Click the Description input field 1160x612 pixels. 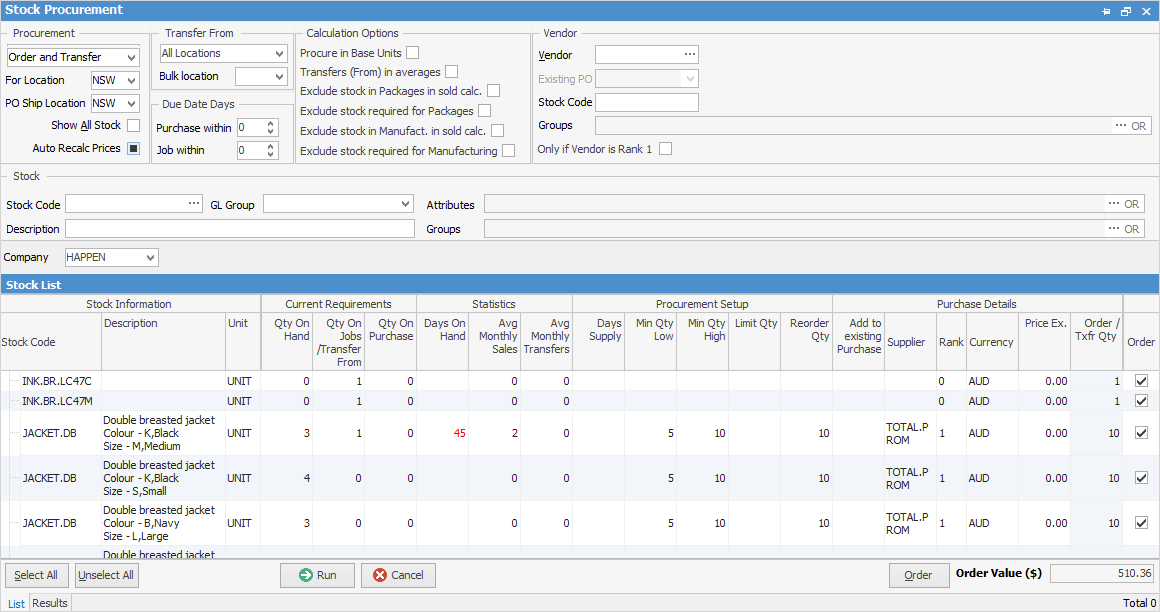pyautogui.click(x=239, y=229)
